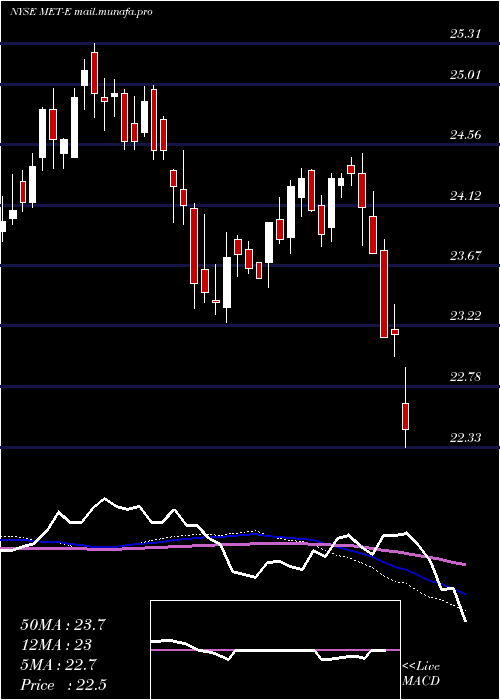The height and width of the screenshot is (700, 500).
Task: Select the 23.67 price level label
Action: pos(466,255)
